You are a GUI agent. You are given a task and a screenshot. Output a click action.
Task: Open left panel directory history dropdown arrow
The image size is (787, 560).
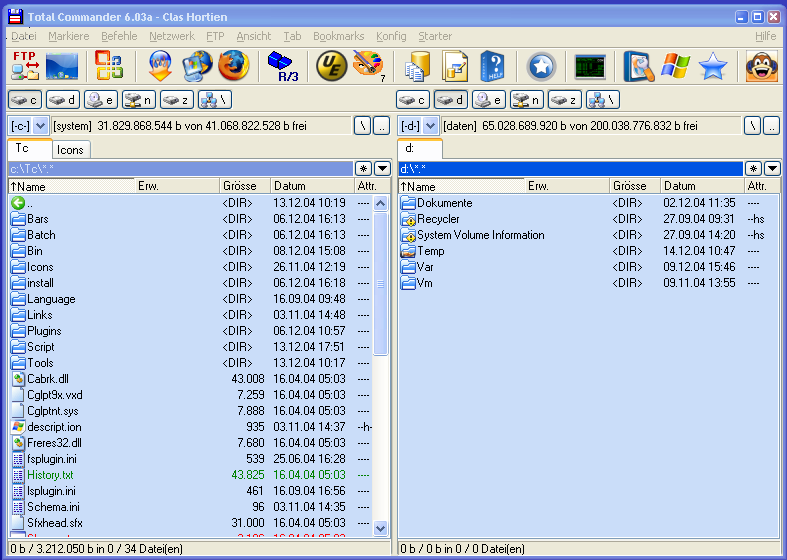382,169
